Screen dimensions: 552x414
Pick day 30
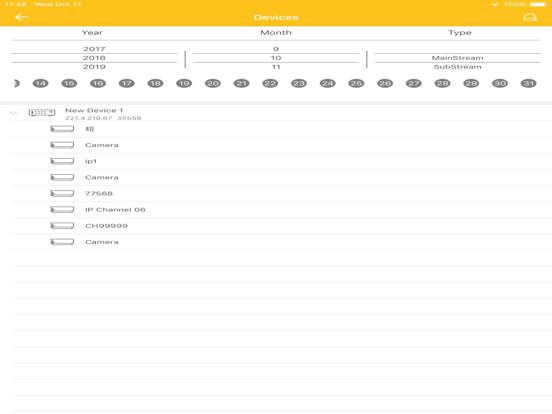500,83
